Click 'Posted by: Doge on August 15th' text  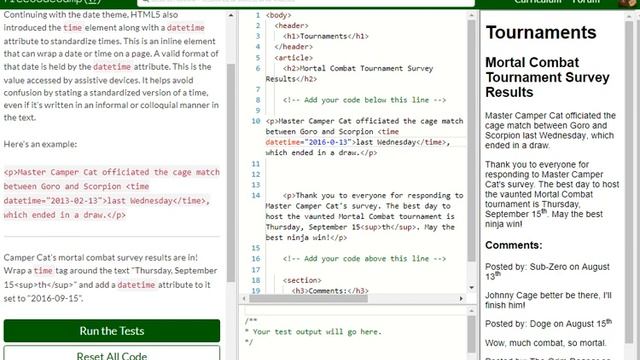pos(549,324)
